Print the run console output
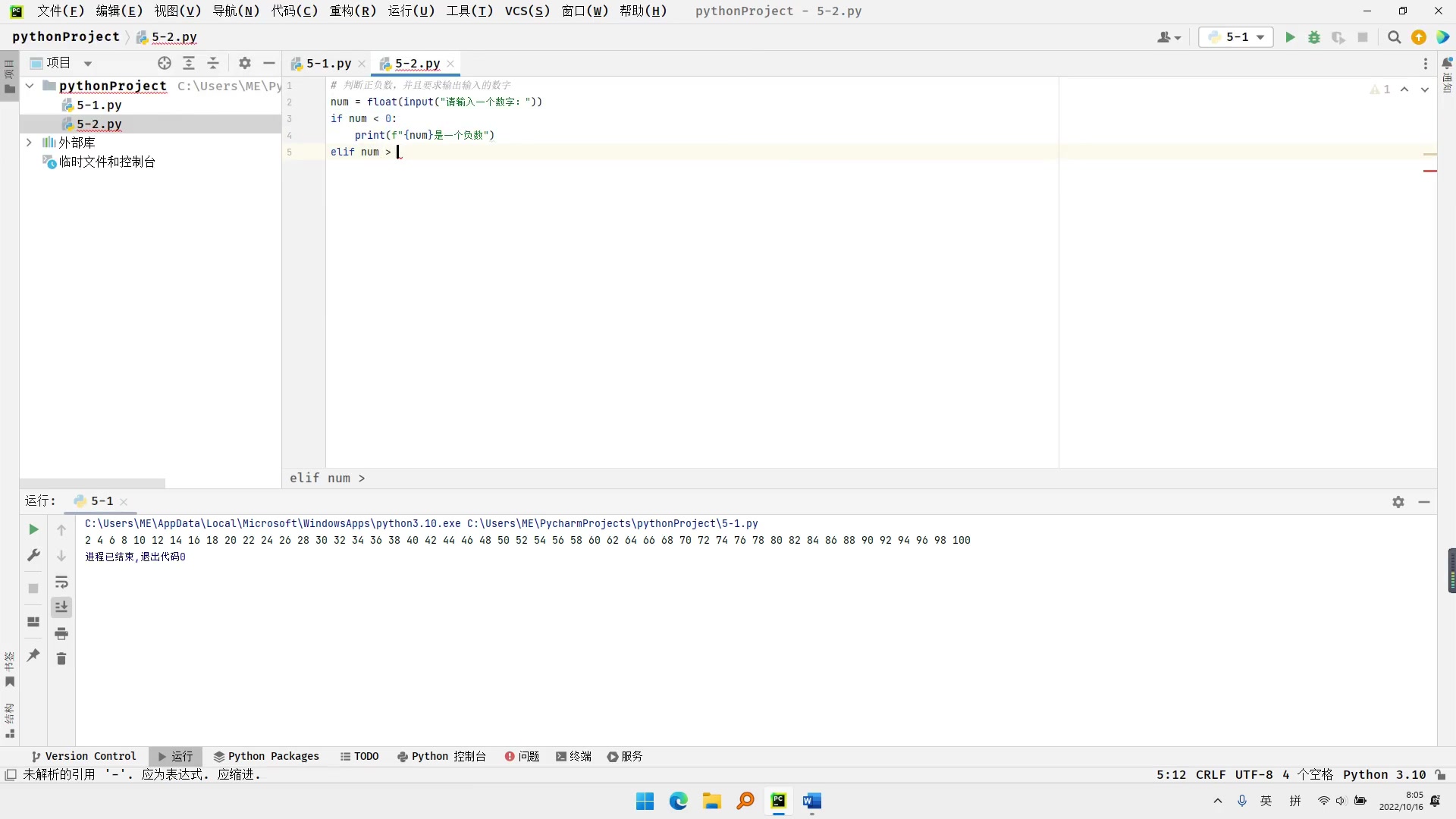This screenshot has width=1456, height=819. [61, 633]
